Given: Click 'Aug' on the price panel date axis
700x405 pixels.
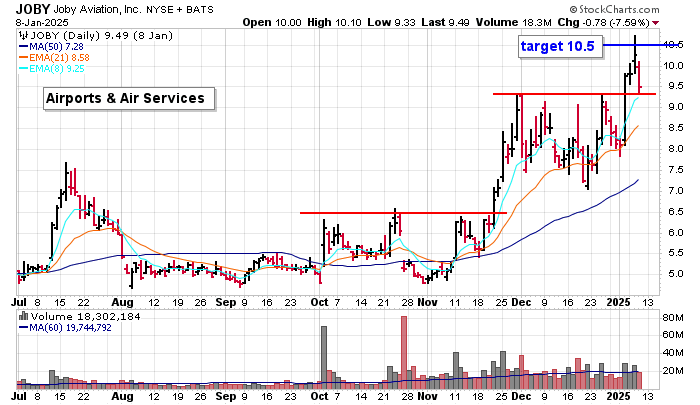Looking at the screenshot, I should point(122,302).
